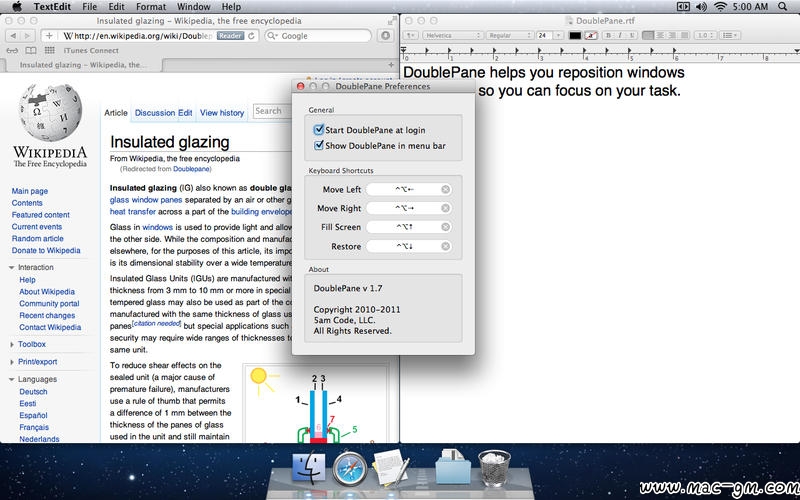Screen dimensions: 800x500
Task: Open the Regular typeface dropdown
Action: (509, 35)
